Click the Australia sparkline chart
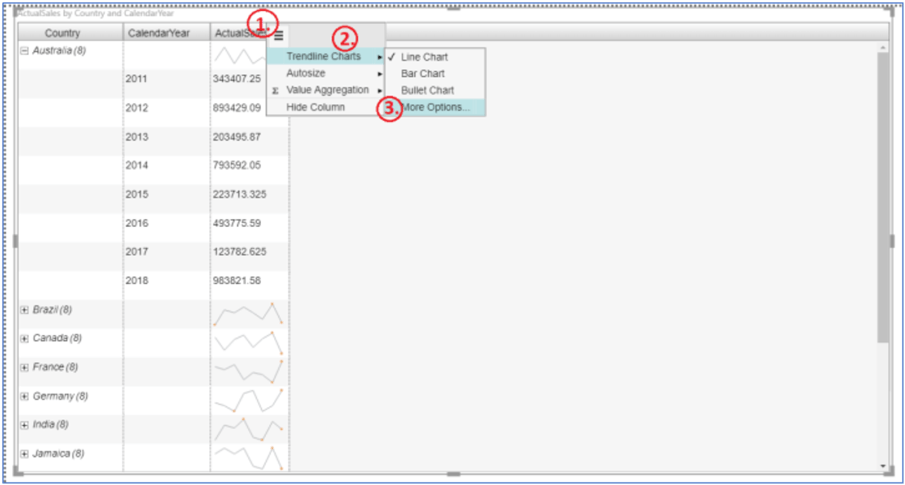 (240, 56)
